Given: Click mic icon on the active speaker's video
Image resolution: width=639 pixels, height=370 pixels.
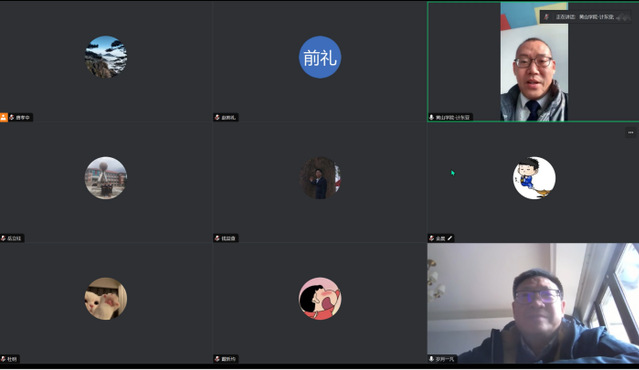Looking at the screenshot, I should (x=432, y=117).
